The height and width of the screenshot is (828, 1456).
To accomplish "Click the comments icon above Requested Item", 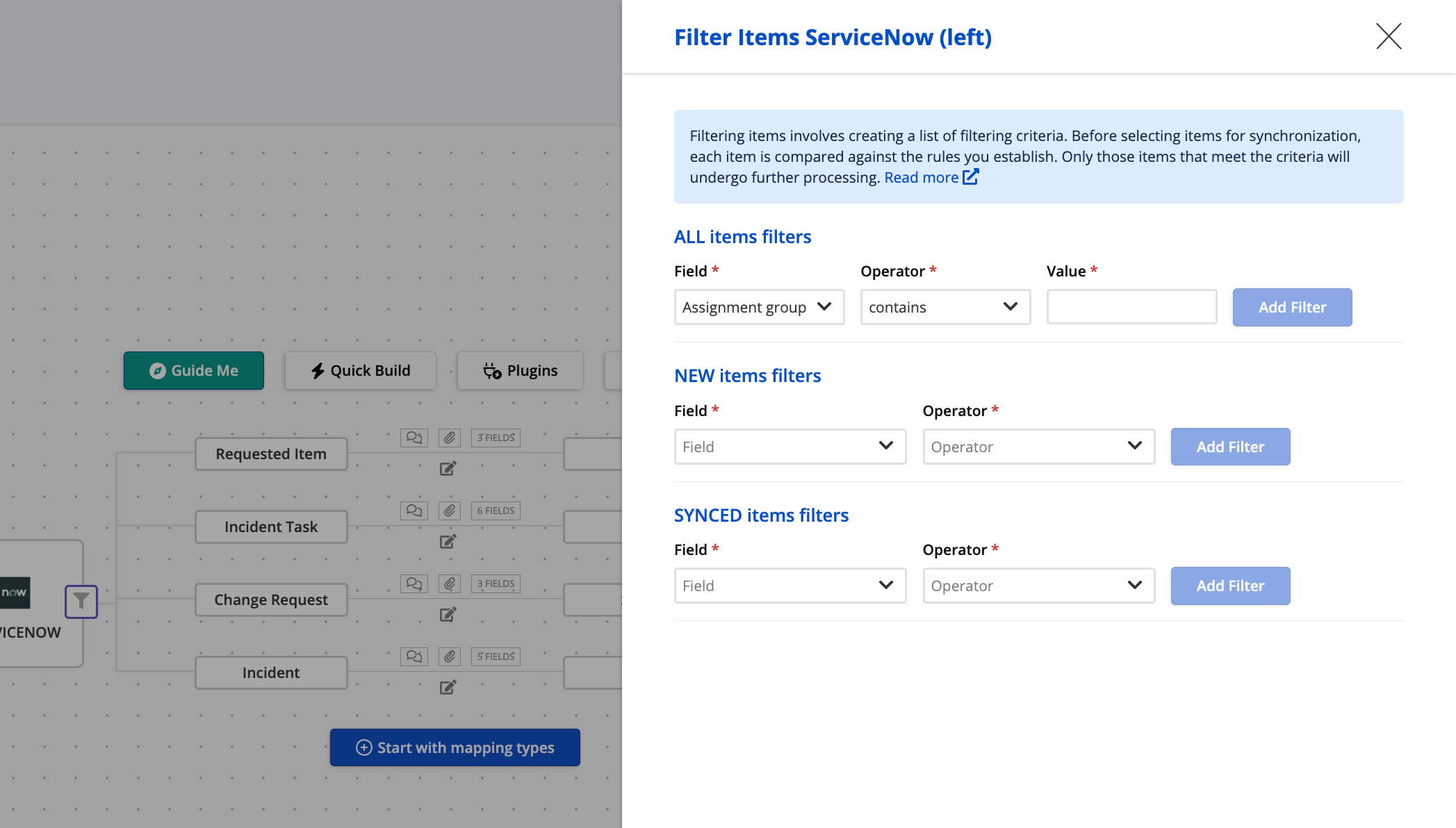I will [x=414, y=438].
